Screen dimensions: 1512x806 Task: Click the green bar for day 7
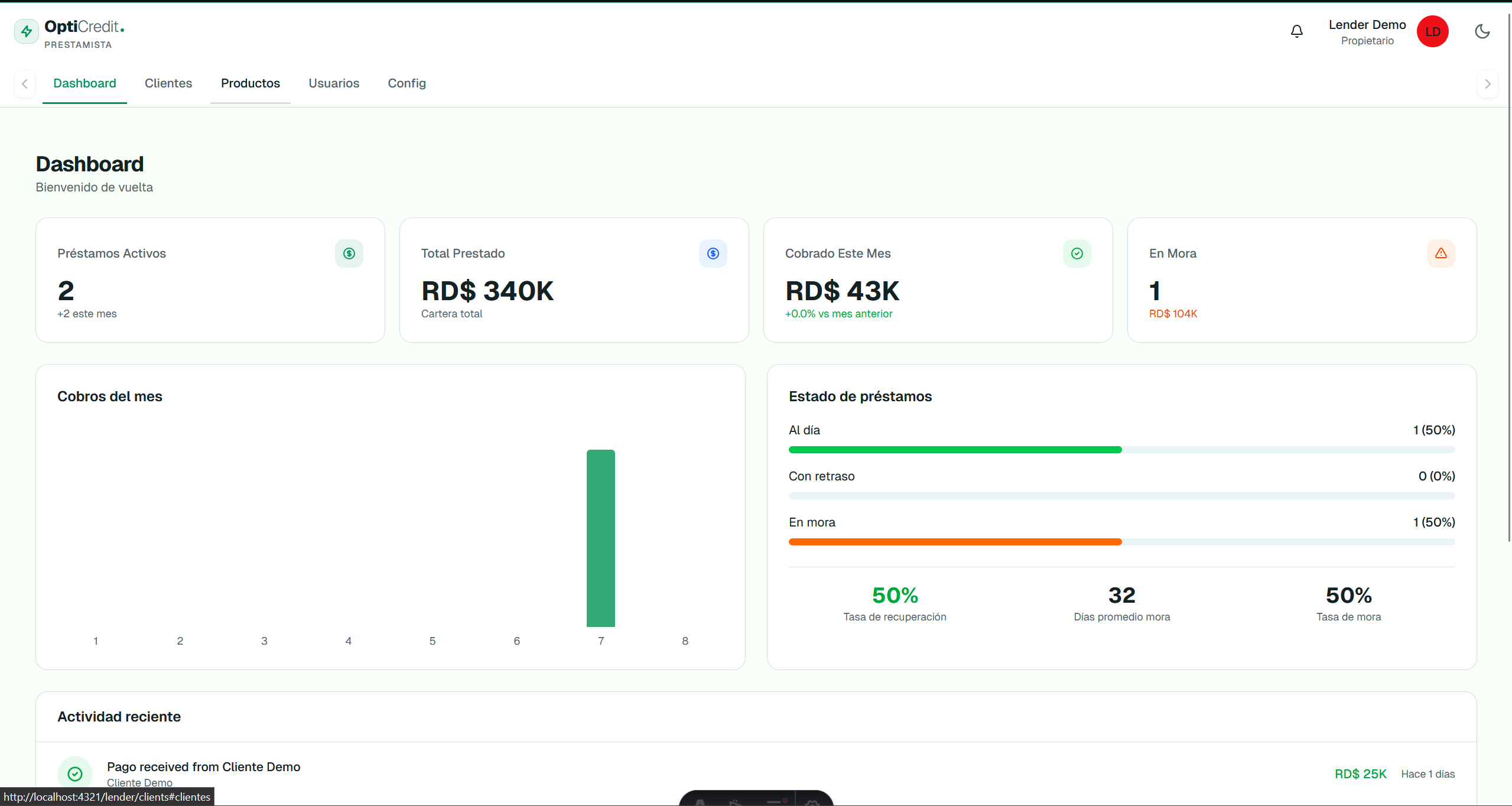(x=601, y=538)
